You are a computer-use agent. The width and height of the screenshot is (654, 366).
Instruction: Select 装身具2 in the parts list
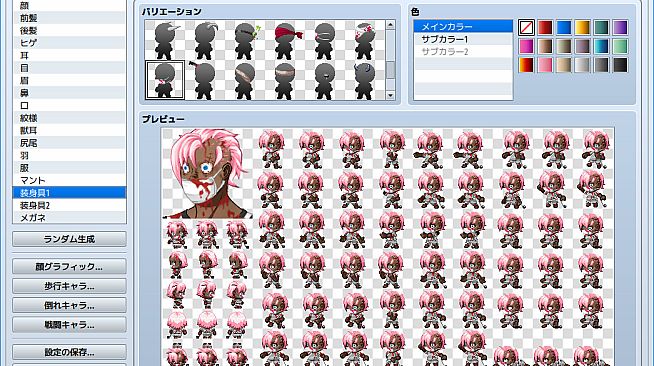coord(69,205)
